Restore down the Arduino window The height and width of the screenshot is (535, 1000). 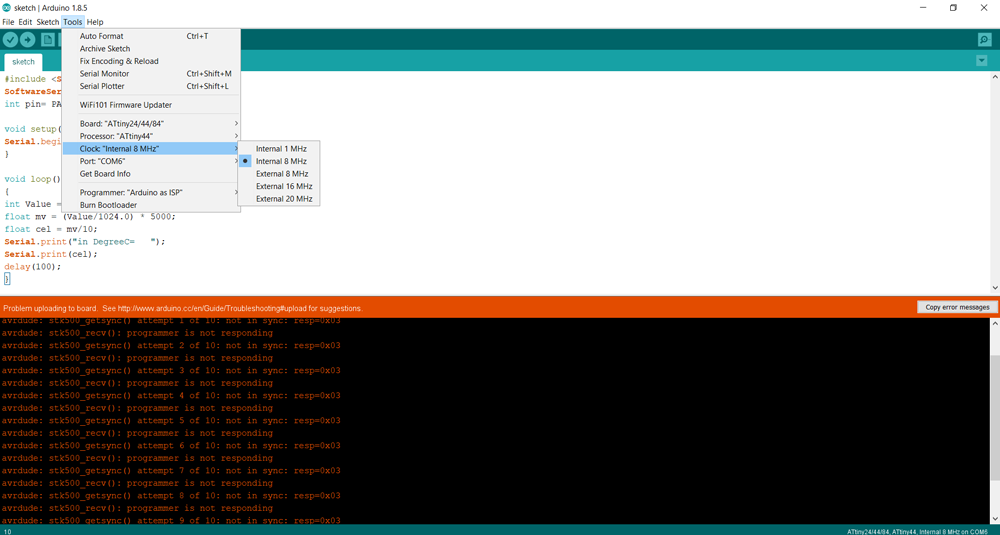coord(953,8)
